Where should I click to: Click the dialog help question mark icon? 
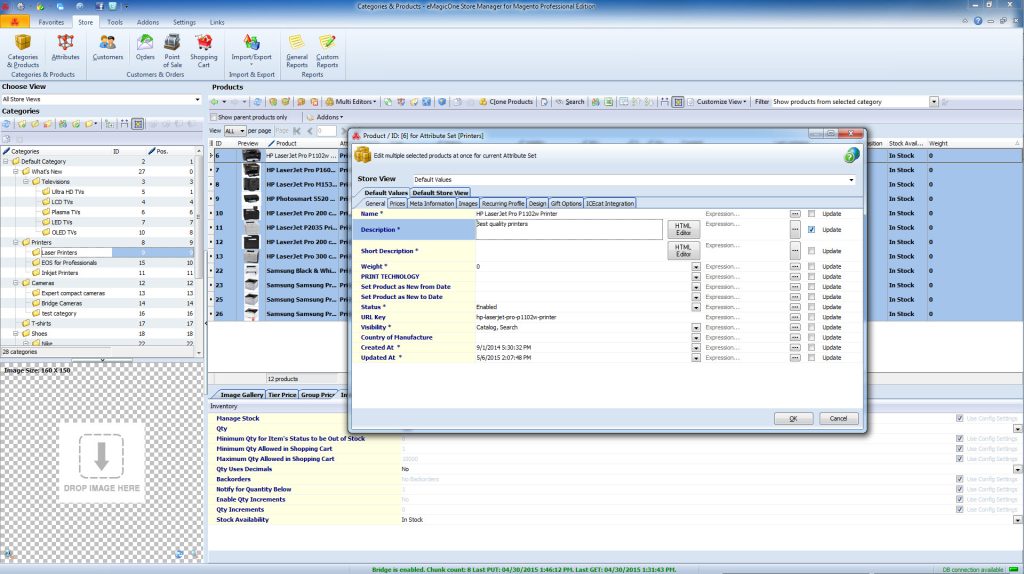[x=851, y=155]
